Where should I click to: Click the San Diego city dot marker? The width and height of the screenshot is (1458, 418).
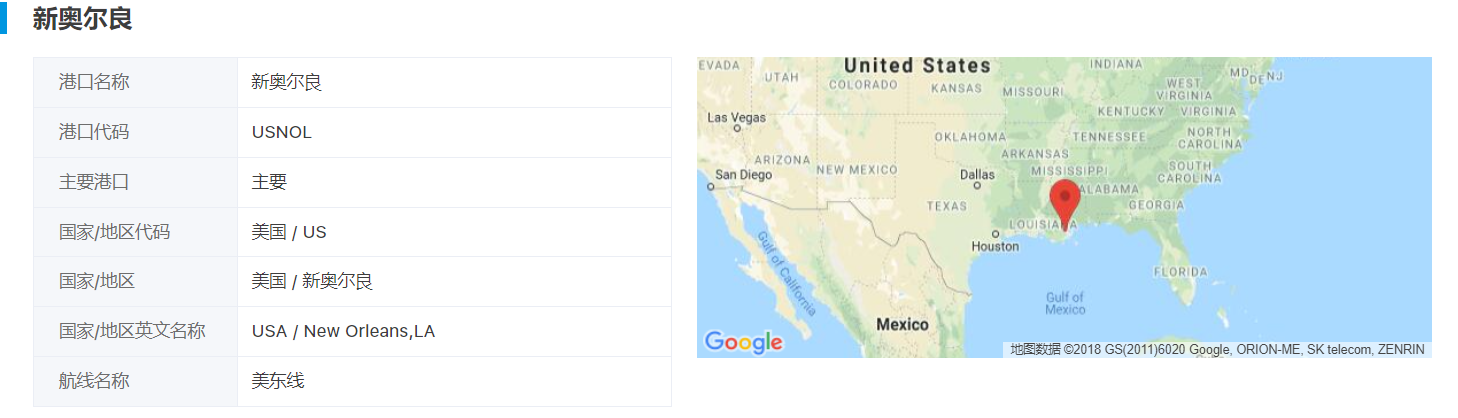(710, 186)
